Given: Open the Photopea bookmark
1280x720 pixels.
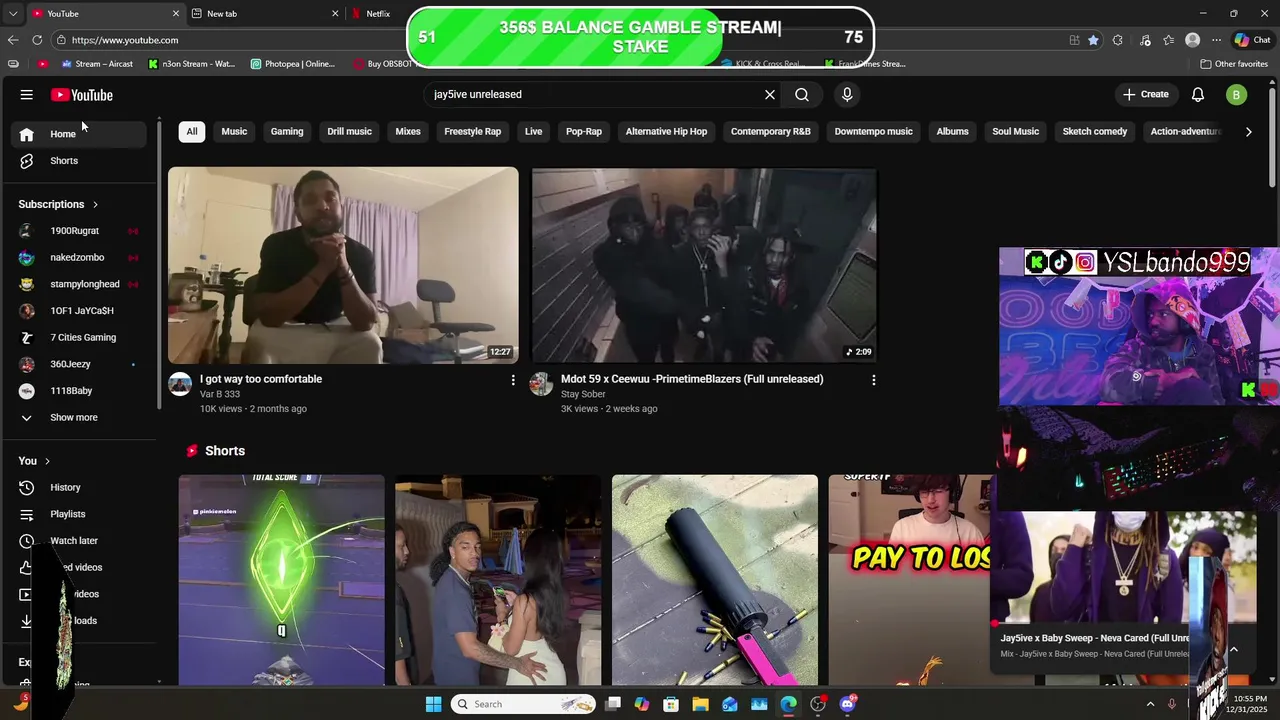Looking at the screenshot, I should tap(293, 64).
